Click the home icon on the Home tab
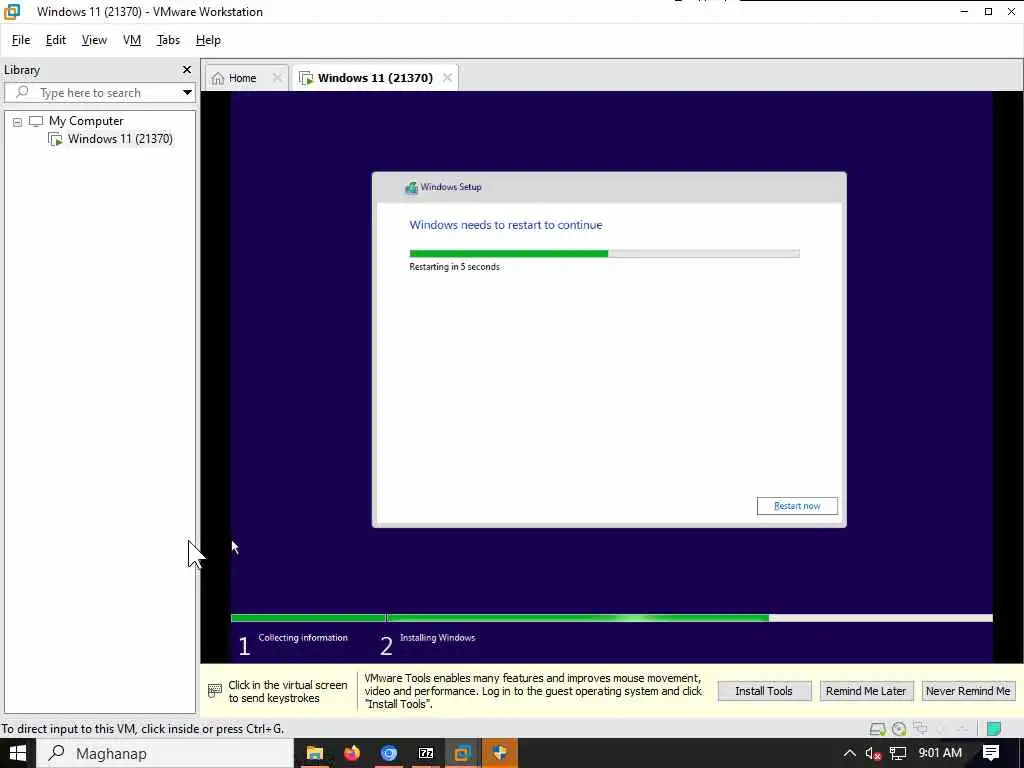 [x=218, y=78]
